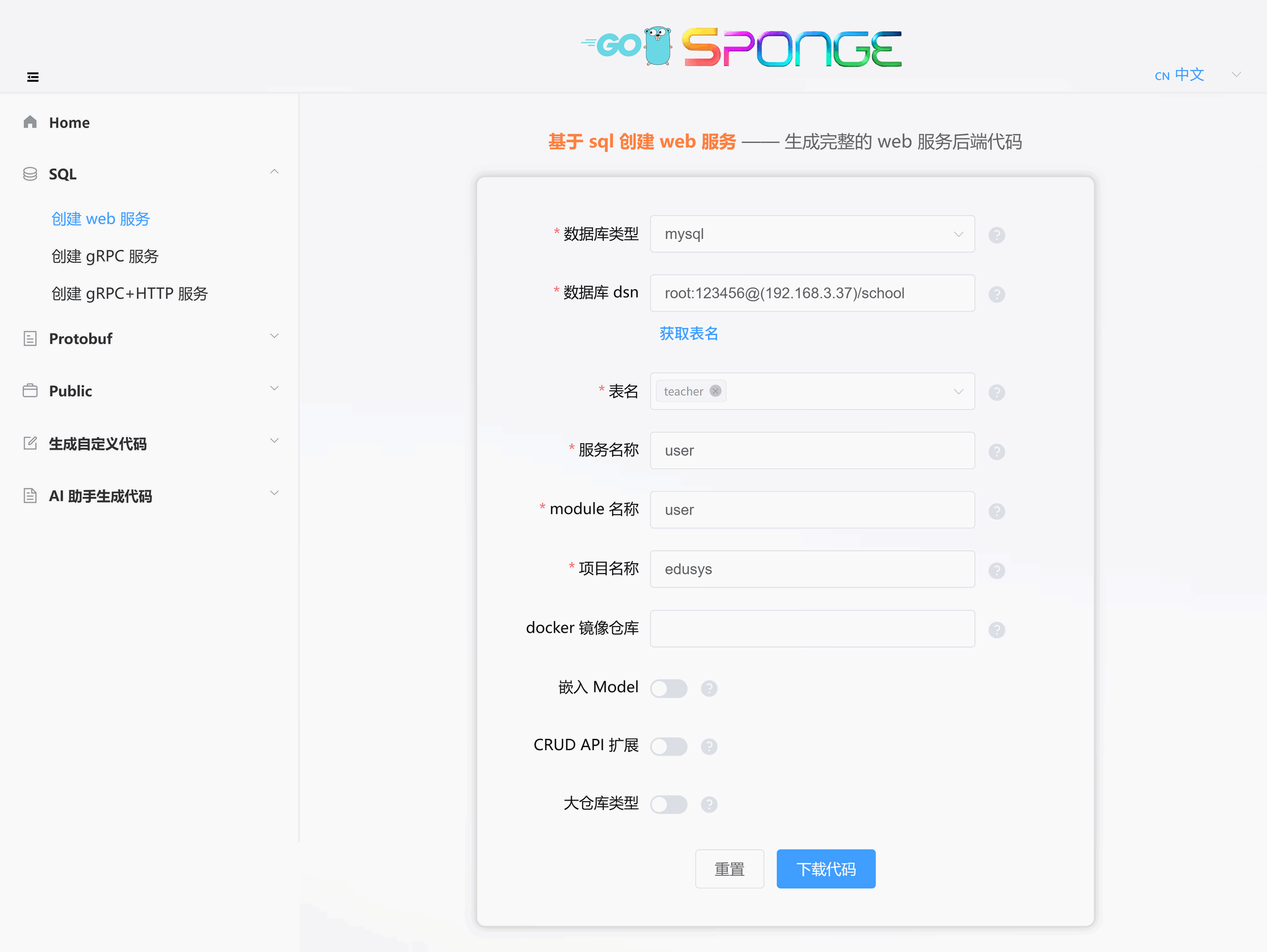Open 创建 gRPC+HTTP 服务 menu item
1267x952 pixels.
(x=130, y=294)
